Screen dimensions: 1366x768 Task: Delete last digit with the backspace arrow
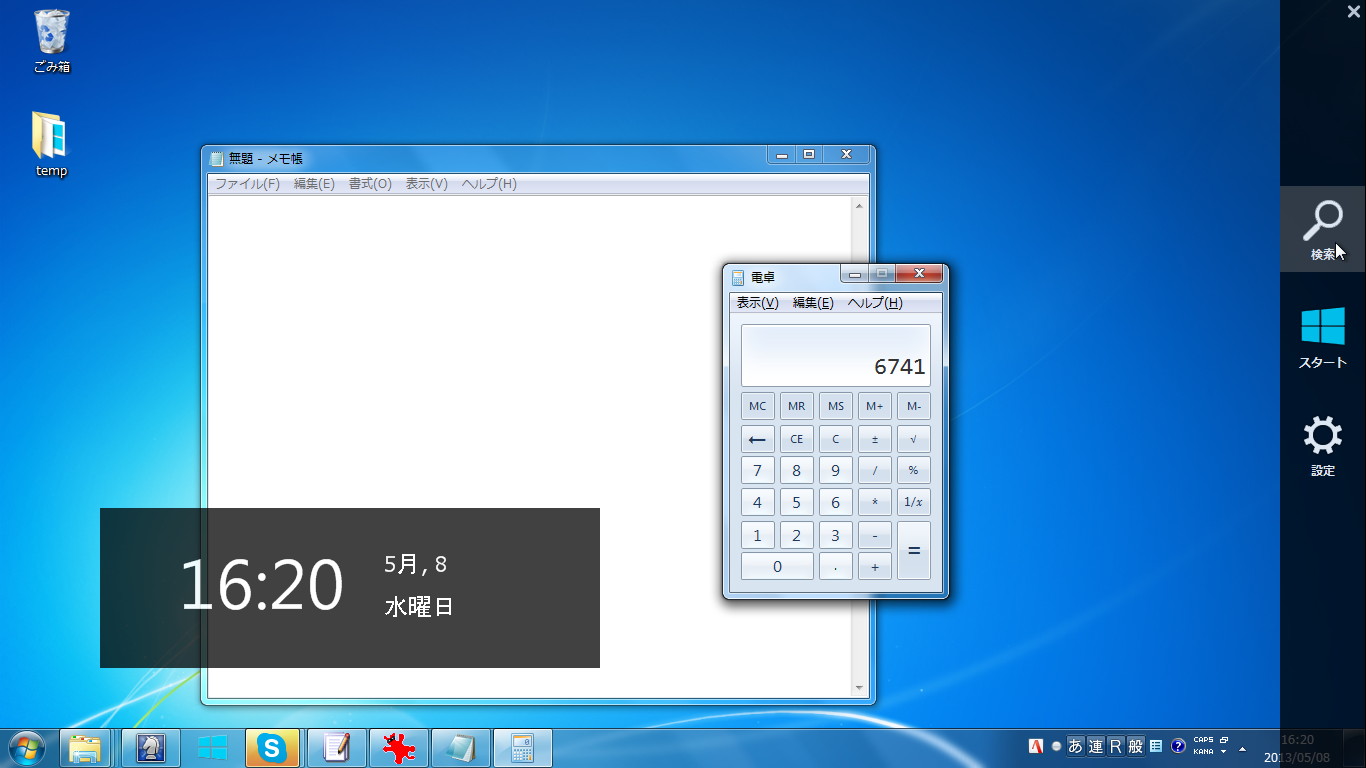[758, 439]
